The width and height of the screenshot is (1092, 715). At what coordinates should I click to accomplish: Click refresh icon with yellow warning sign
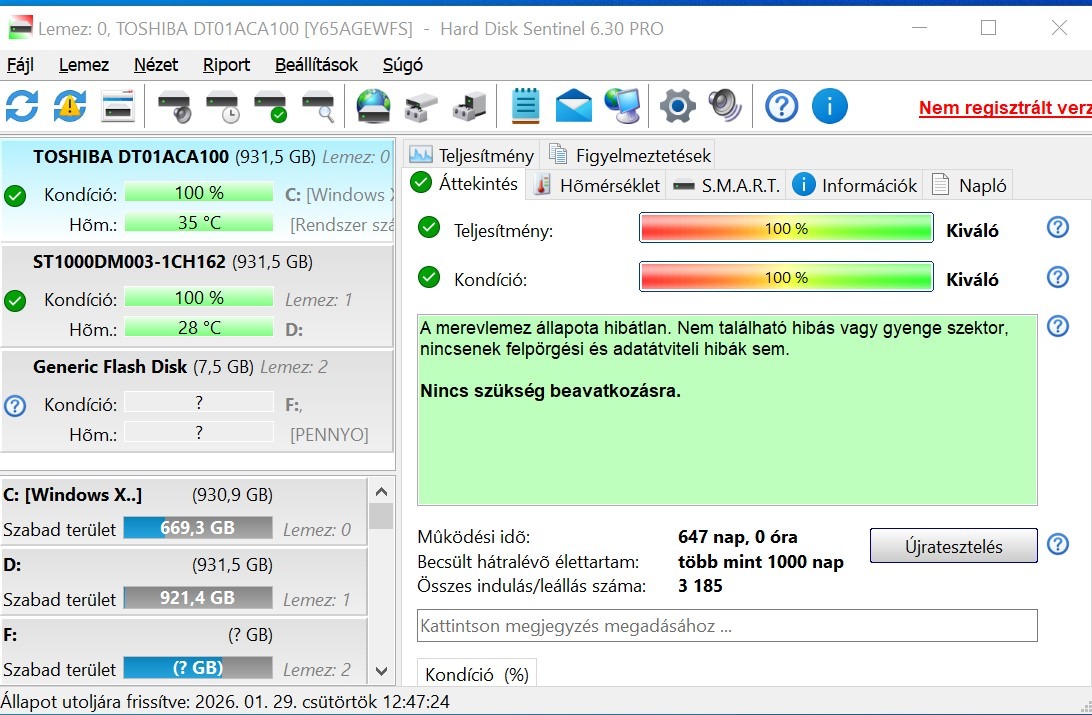point(70,107)
